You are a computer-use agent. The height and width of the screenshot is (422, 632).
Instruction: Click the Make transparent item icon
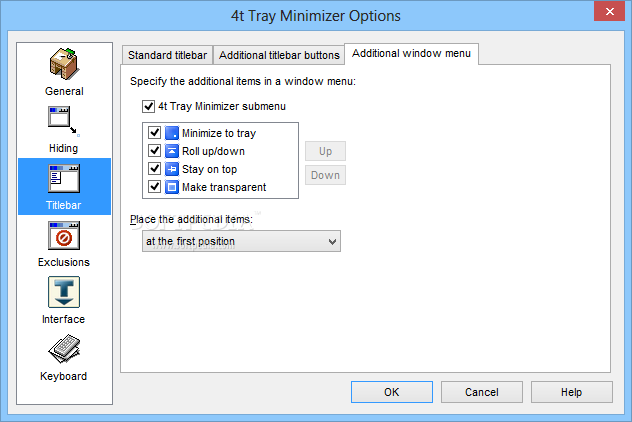click(172, 187)
